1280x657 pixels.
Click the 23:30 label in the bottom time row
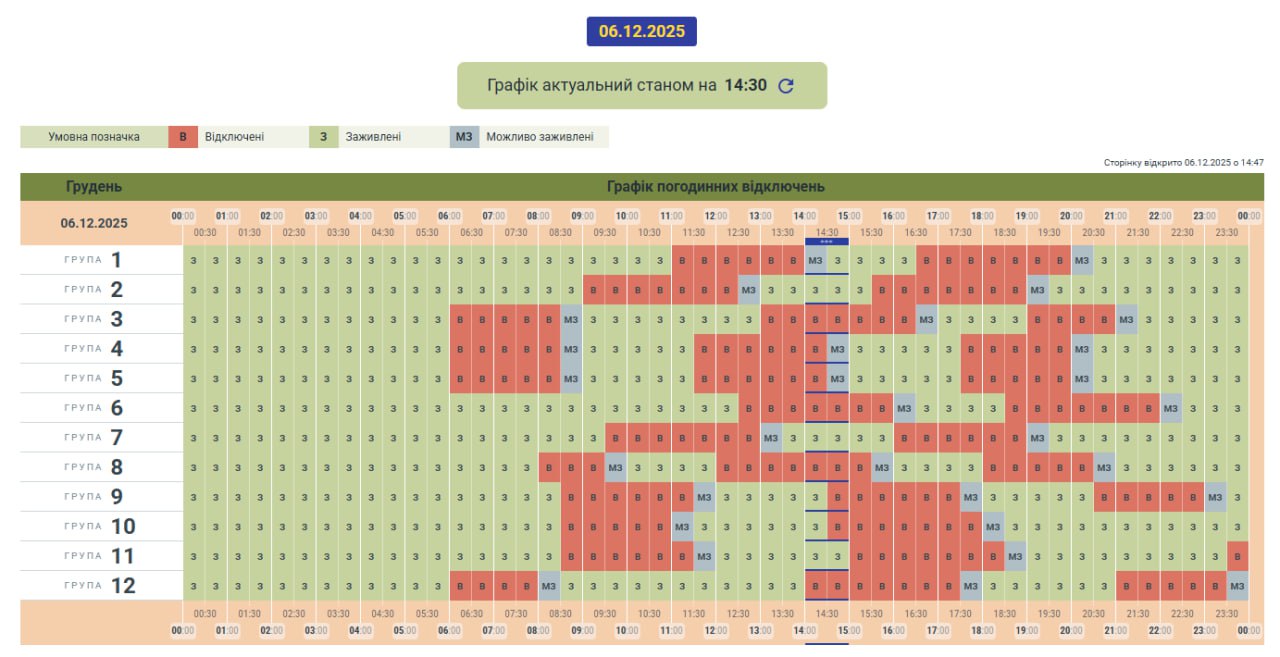click(1226, 614)
